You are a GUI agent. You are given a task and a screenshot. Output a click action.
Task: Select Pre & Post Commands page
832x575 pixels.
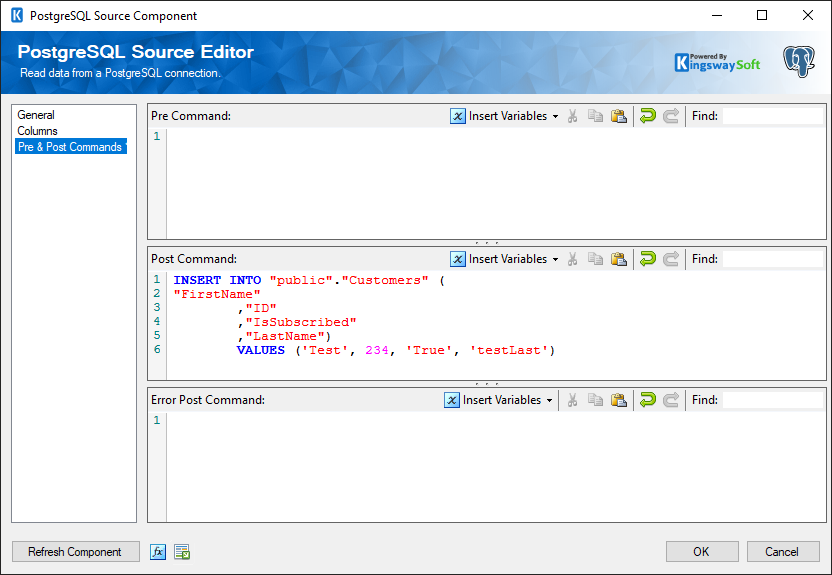71,147
